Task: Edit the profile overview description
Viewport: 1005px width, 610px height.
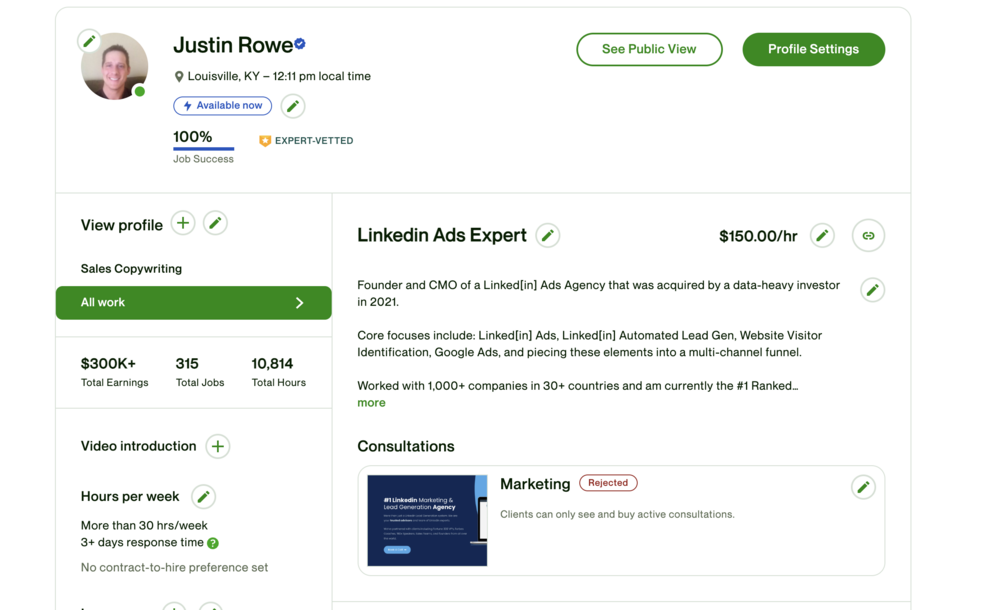Action: [872, 290]
